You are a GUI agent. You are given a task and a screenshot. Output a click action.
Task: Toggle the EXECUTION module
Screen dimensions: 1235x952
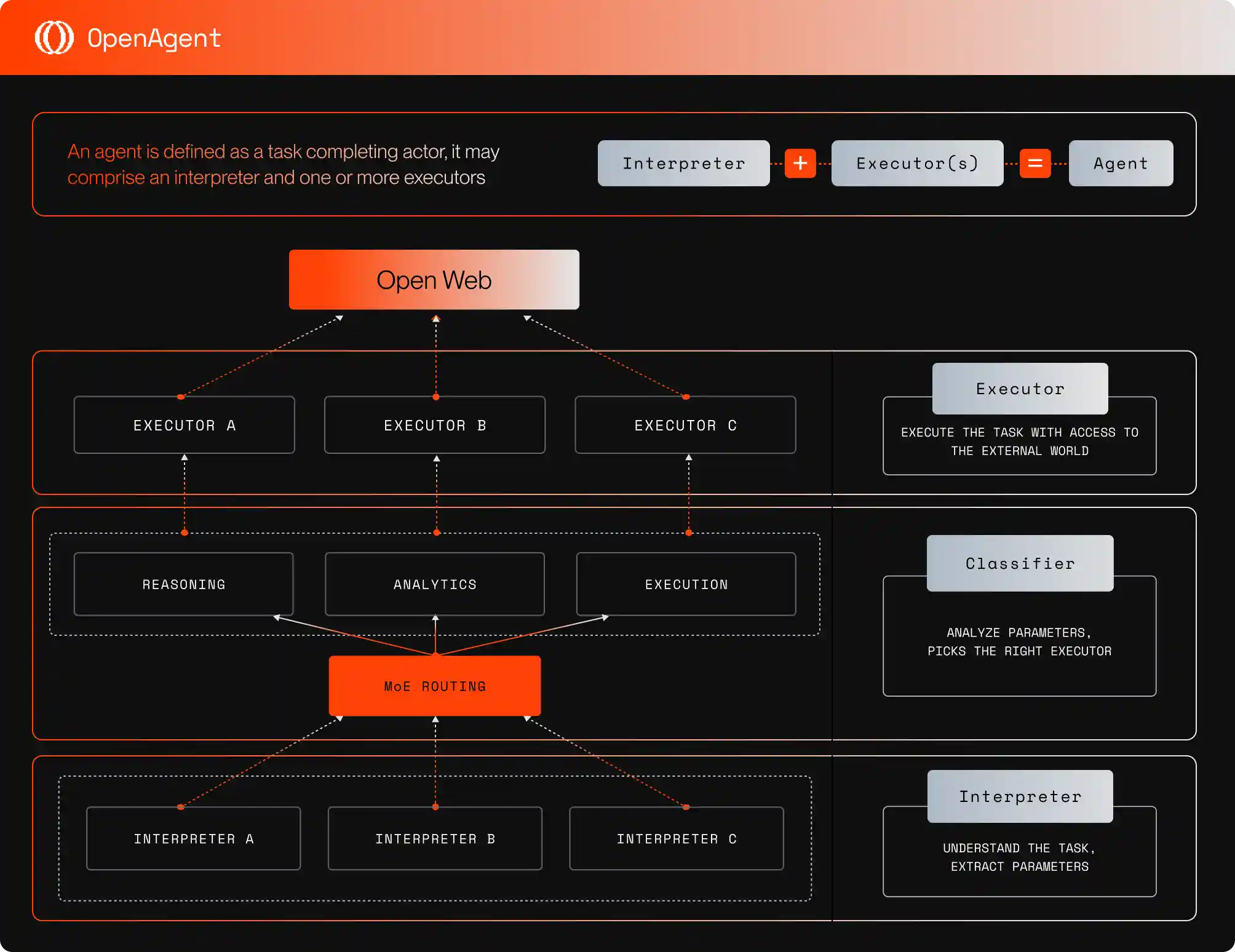point(686,584)
